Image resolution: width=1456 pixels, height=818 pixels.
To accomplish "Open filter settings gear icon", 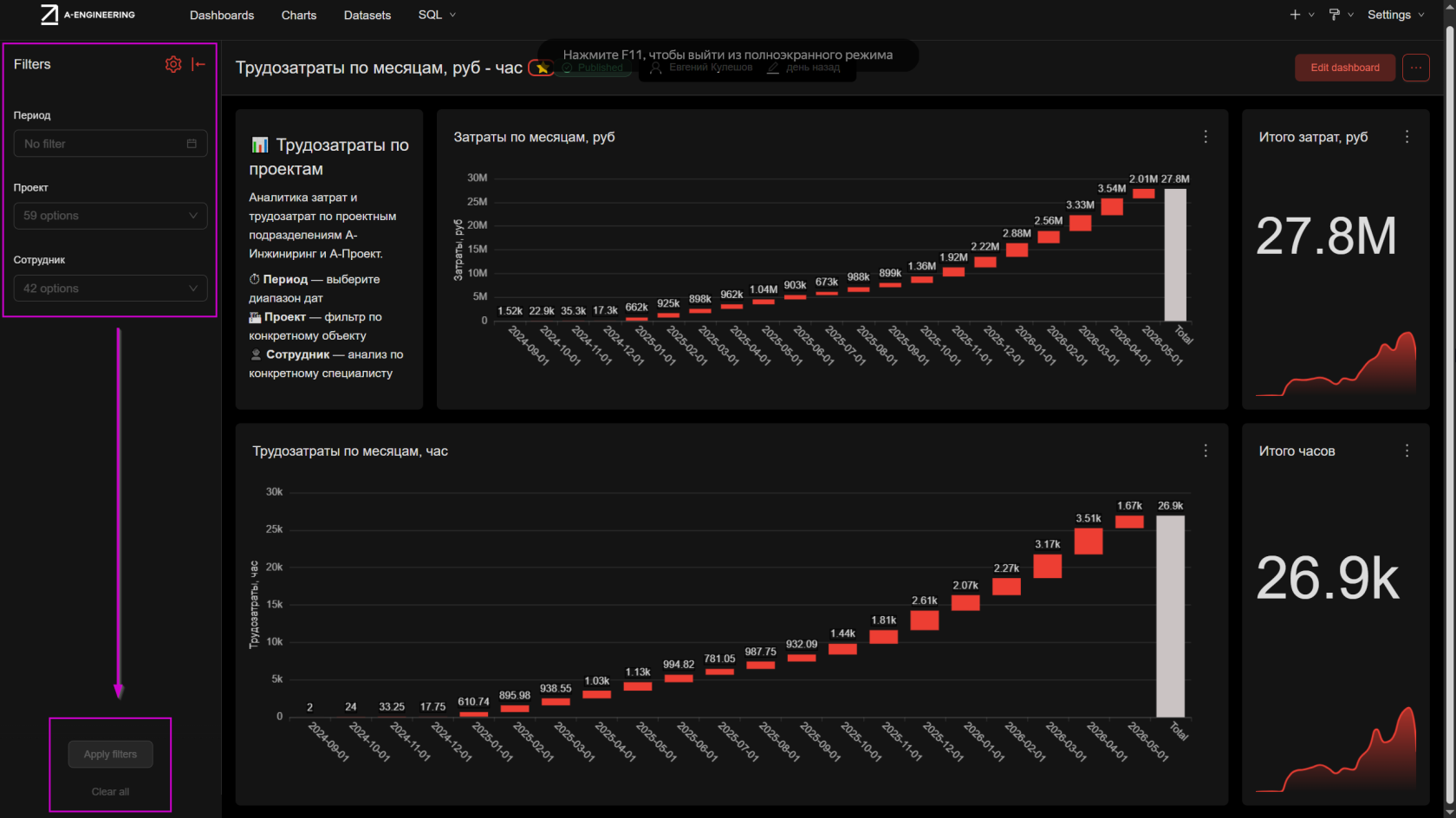I will click(173, 64).
